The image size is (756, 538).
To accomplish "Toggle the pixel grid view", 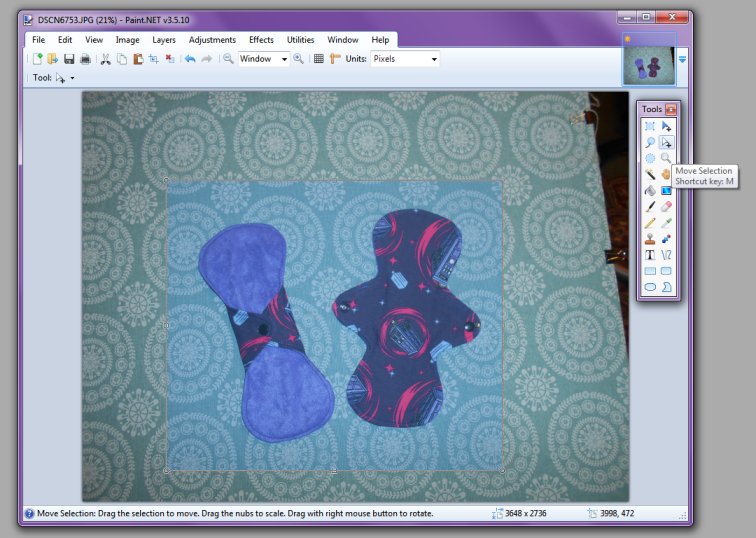I will click(x=318, y=59).
